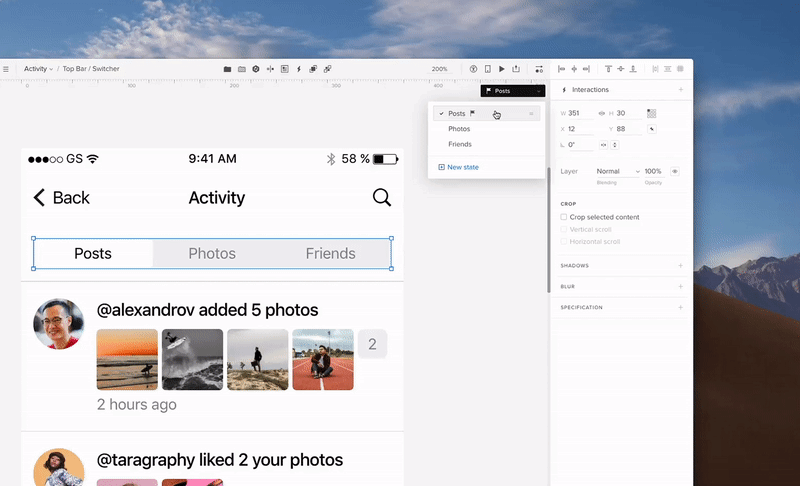
Task: Open the Normal blending mode dropdown
Action: coord(618,171)
